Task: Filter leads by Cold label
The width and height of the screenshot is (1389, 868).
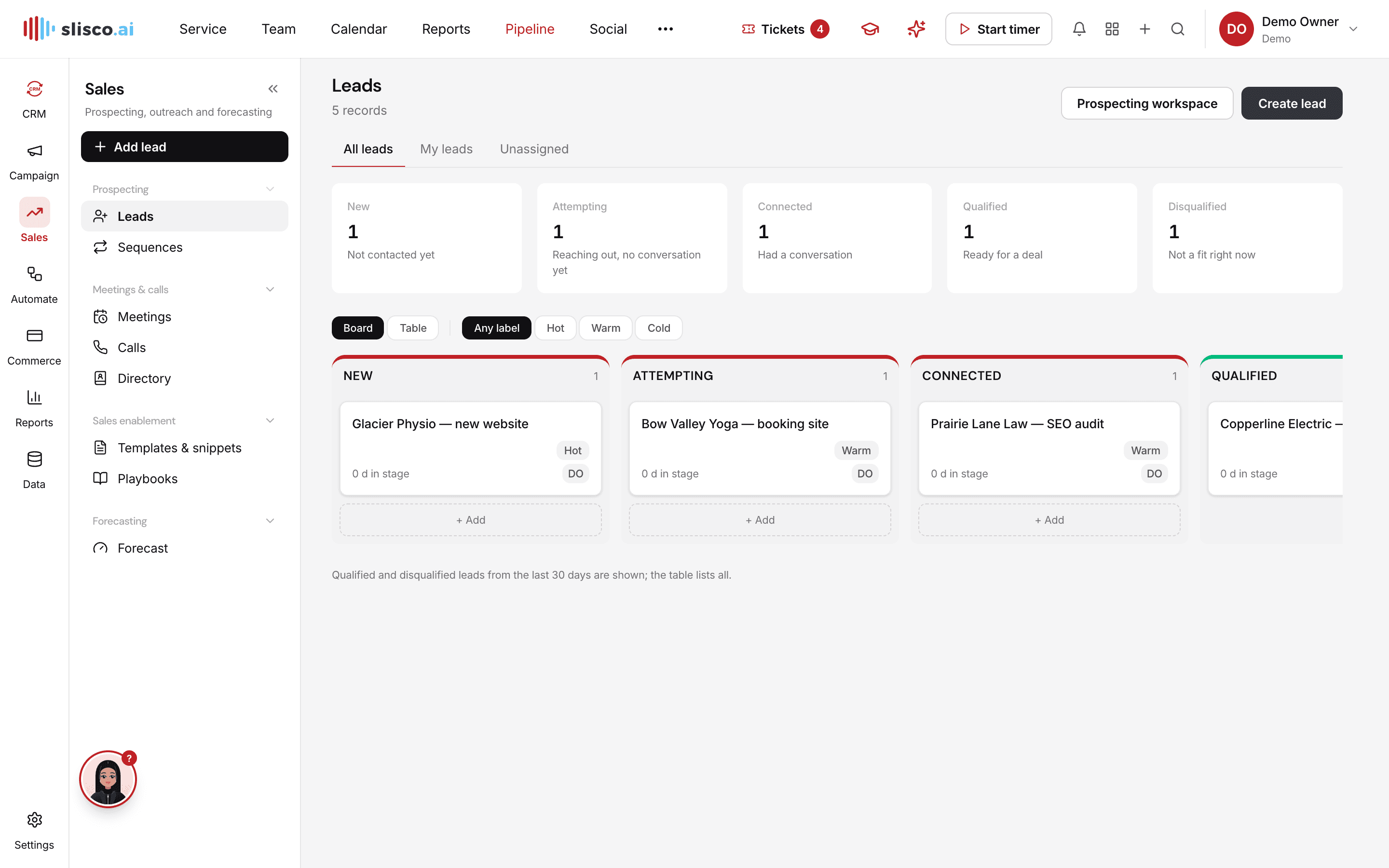Action: pos(658,328)
